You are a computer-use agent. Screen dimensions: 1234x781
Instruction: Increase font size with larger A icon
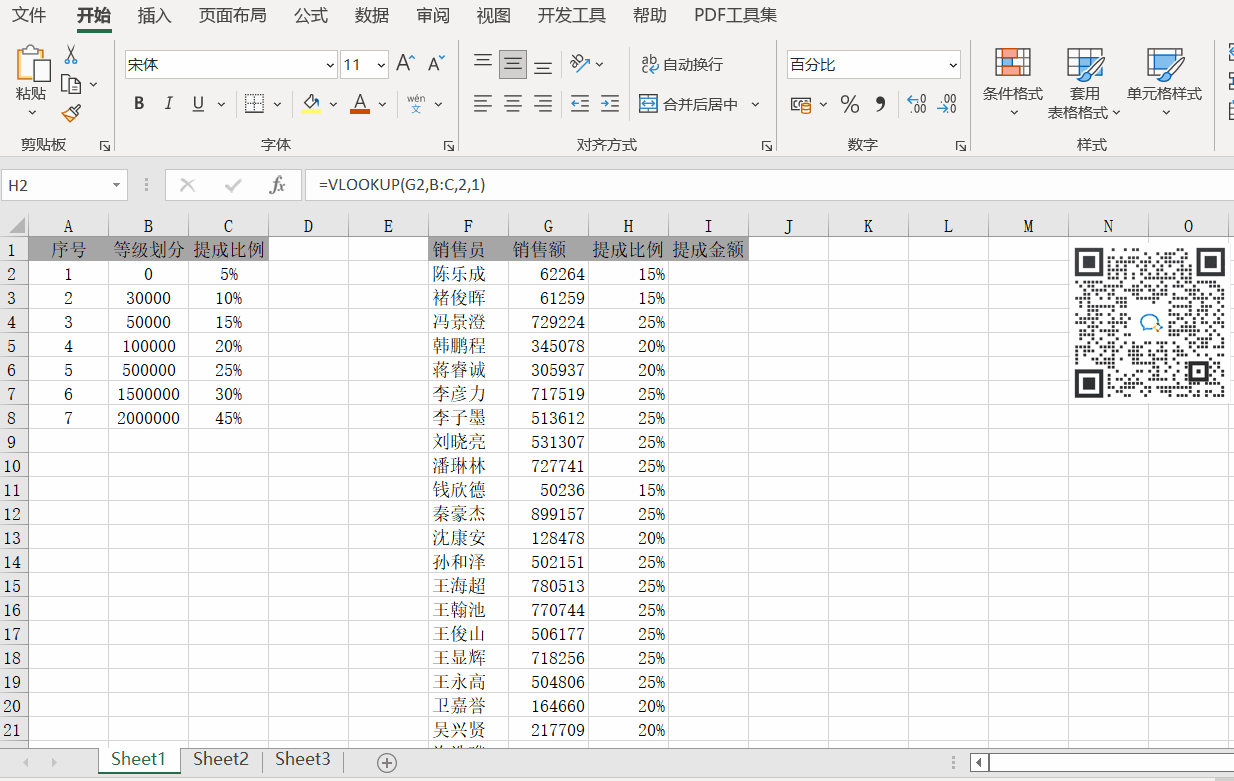405,64
